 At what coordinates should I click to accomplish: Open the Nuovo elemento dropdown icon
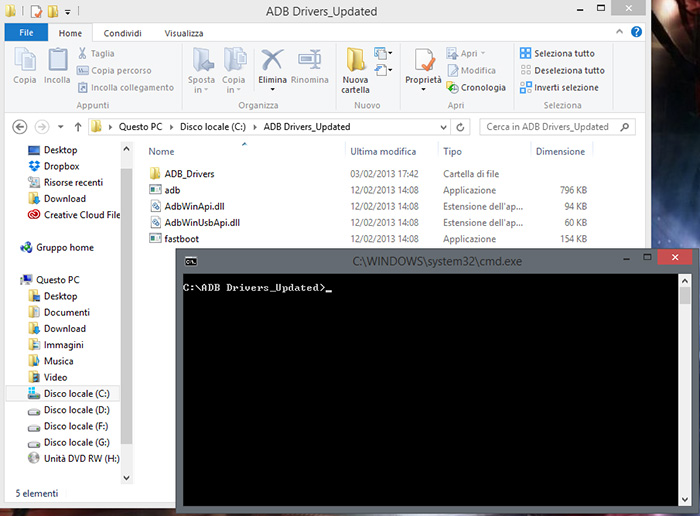coord(383,53)
